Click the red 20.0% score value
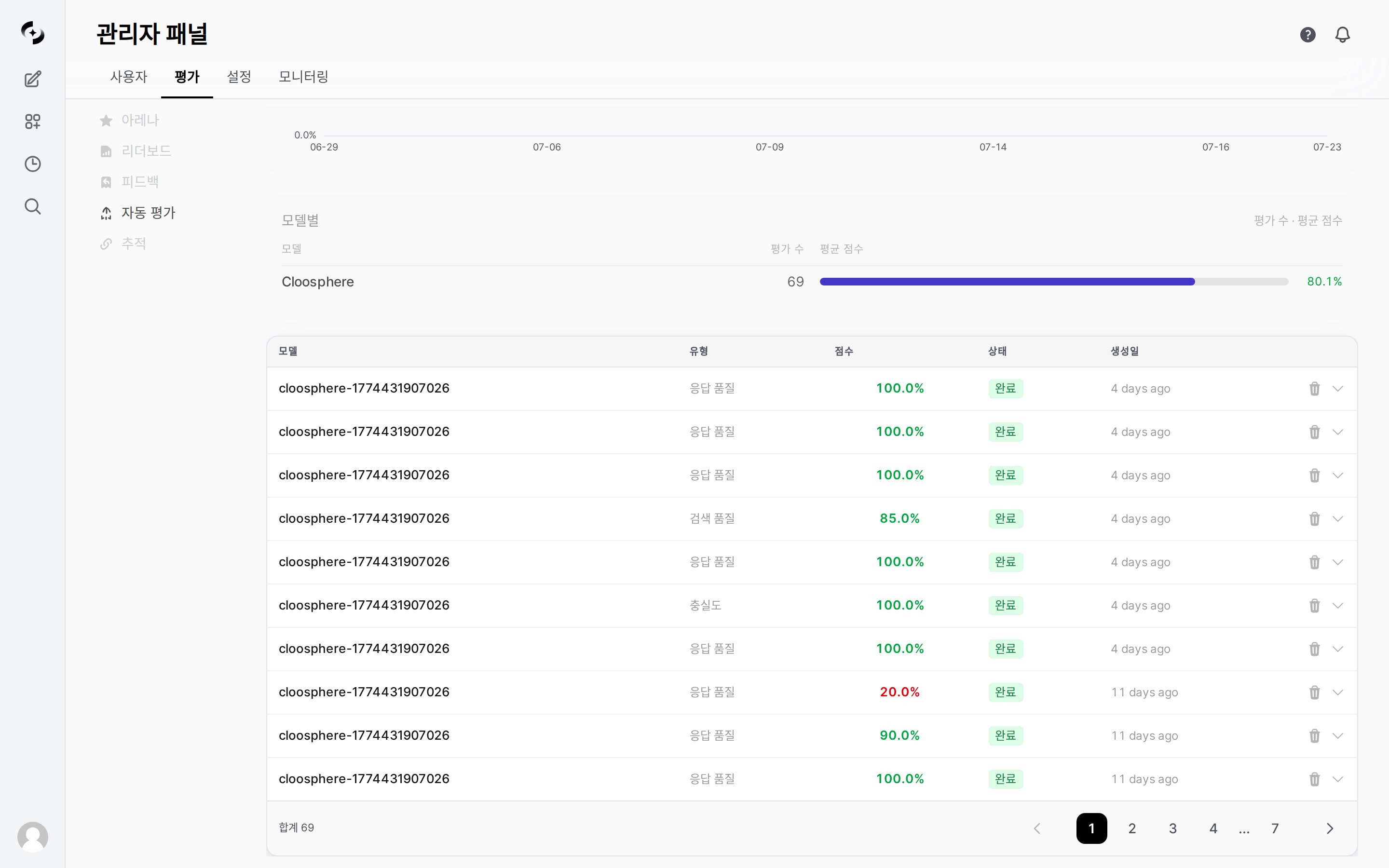 pos(899,692)
